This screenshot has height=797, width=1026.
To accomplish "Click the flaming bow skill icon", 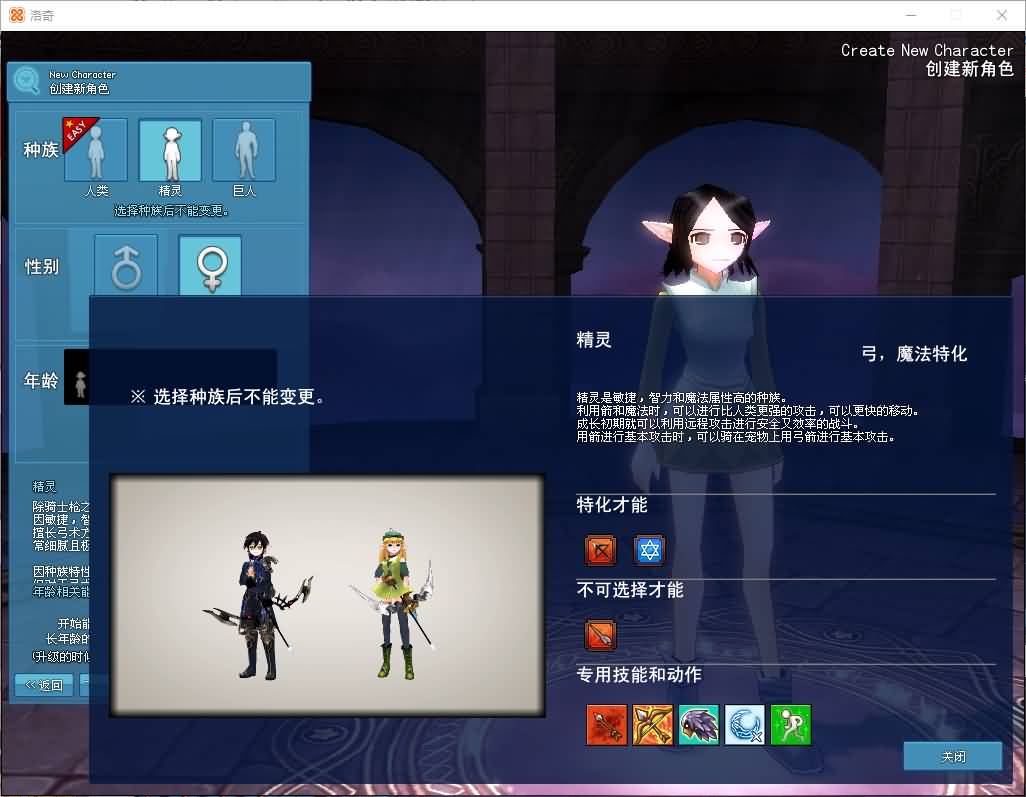I will coord(653,725).
